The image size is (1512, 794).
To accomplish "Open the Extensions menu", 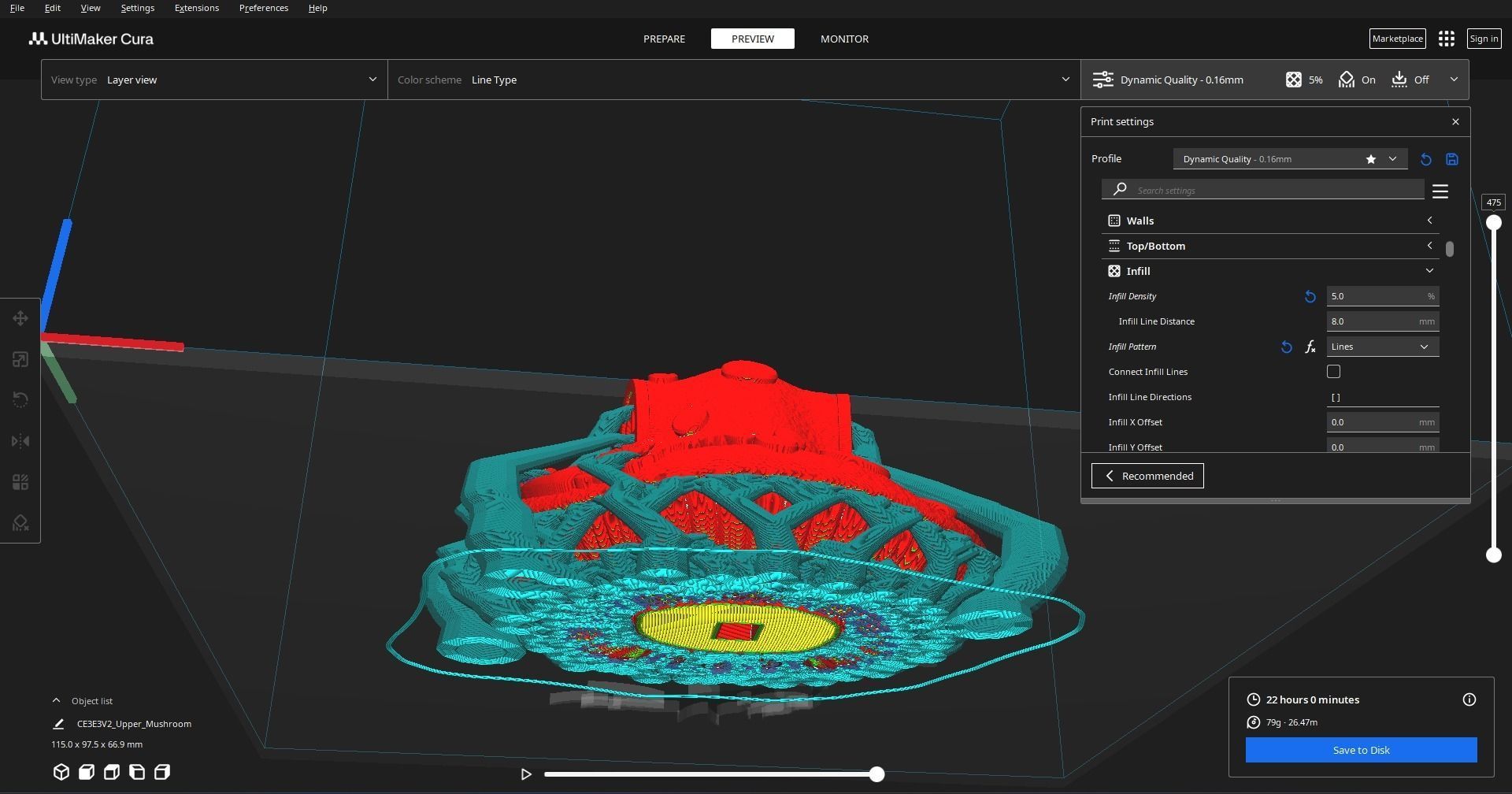I will (196, 8).
